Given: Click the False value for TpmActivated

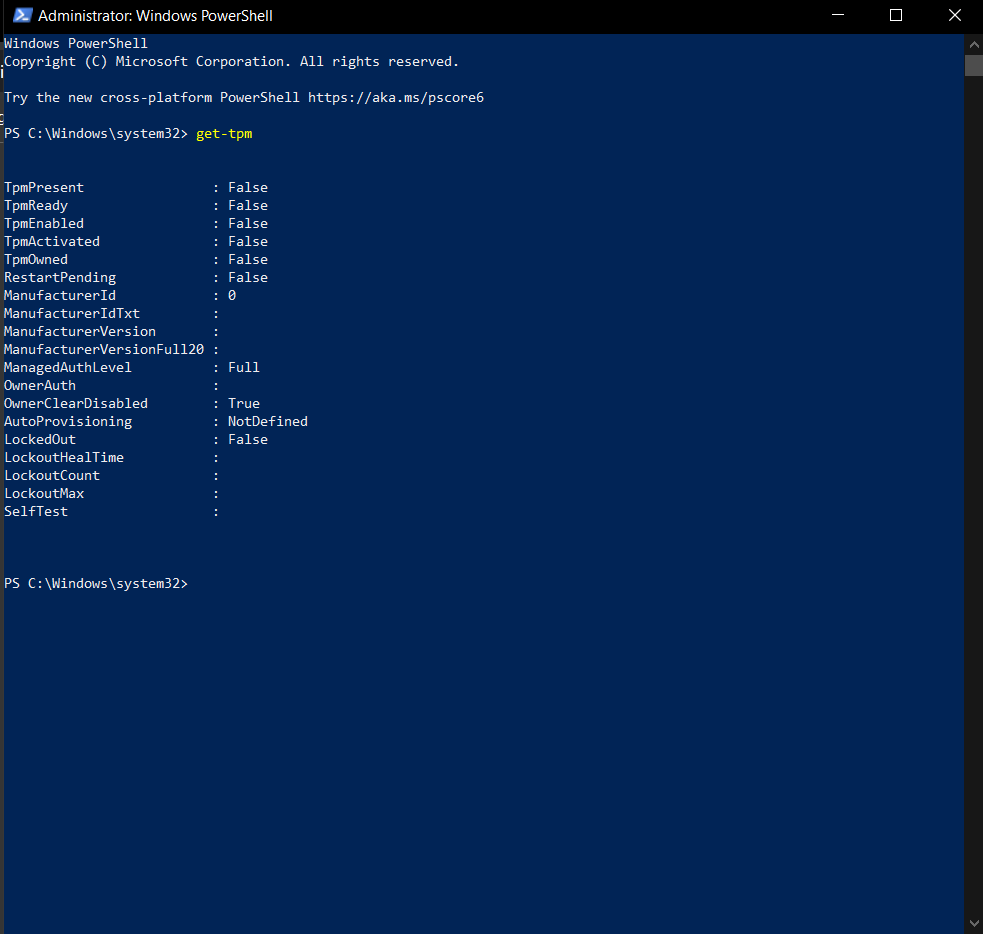Looking at the screenshot, I should pos(248,241).
